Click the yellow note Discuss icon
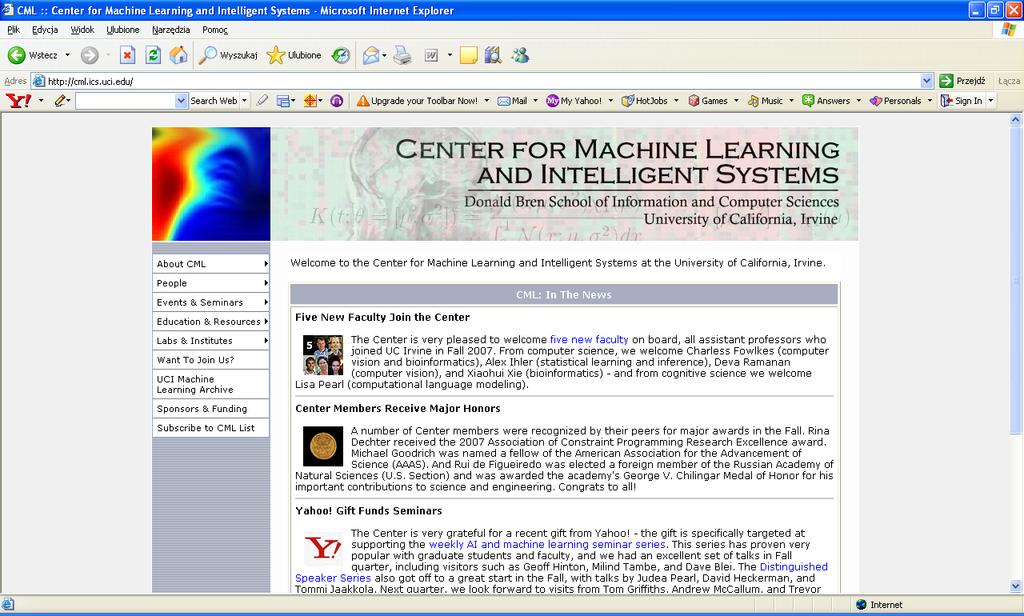Image resolution: width=1024 pixels, height=616 pixels. [x=468, y=56]
